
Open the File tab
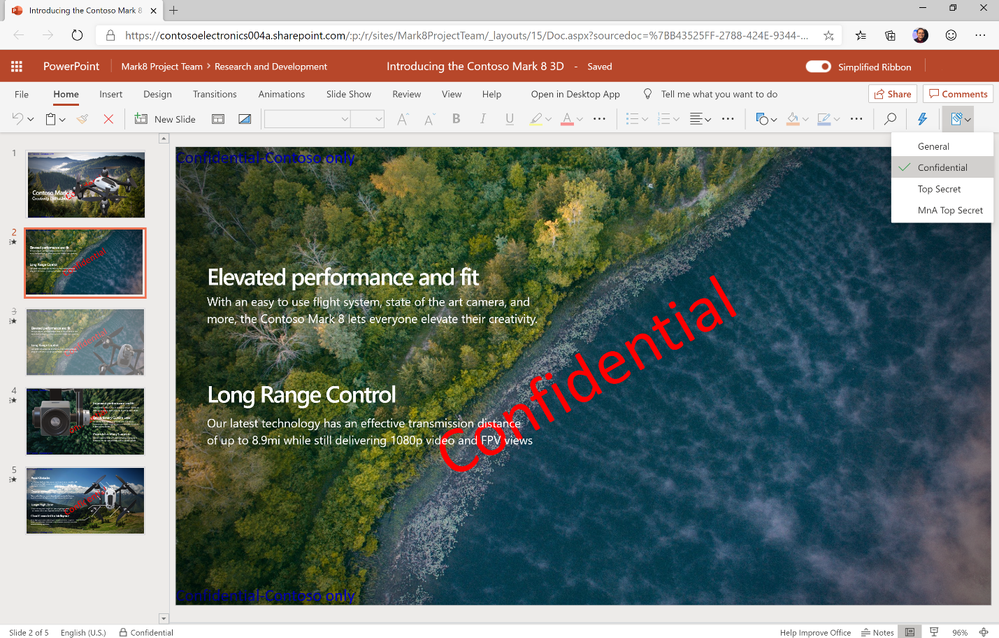coord(21,94)
